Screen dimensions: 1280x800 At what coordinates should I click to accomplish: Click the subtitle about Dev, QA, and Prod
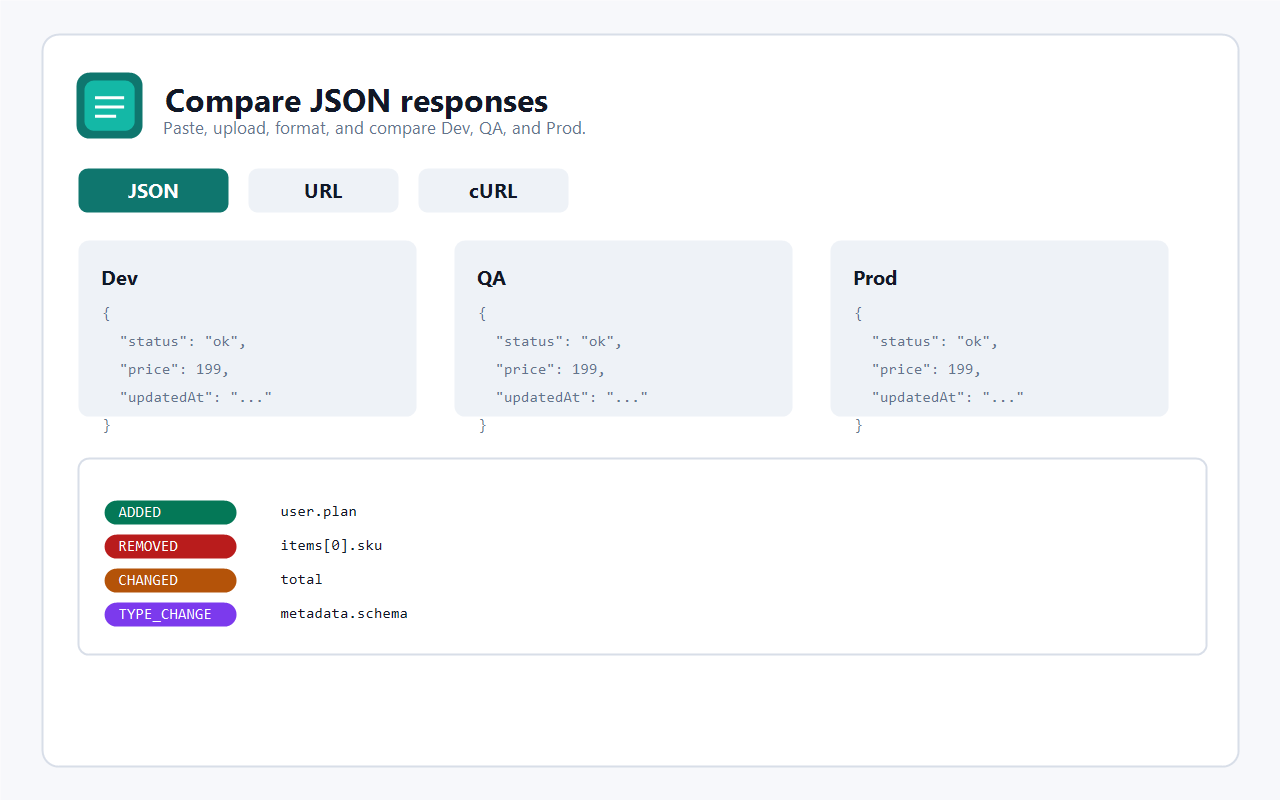click(374, 128)
